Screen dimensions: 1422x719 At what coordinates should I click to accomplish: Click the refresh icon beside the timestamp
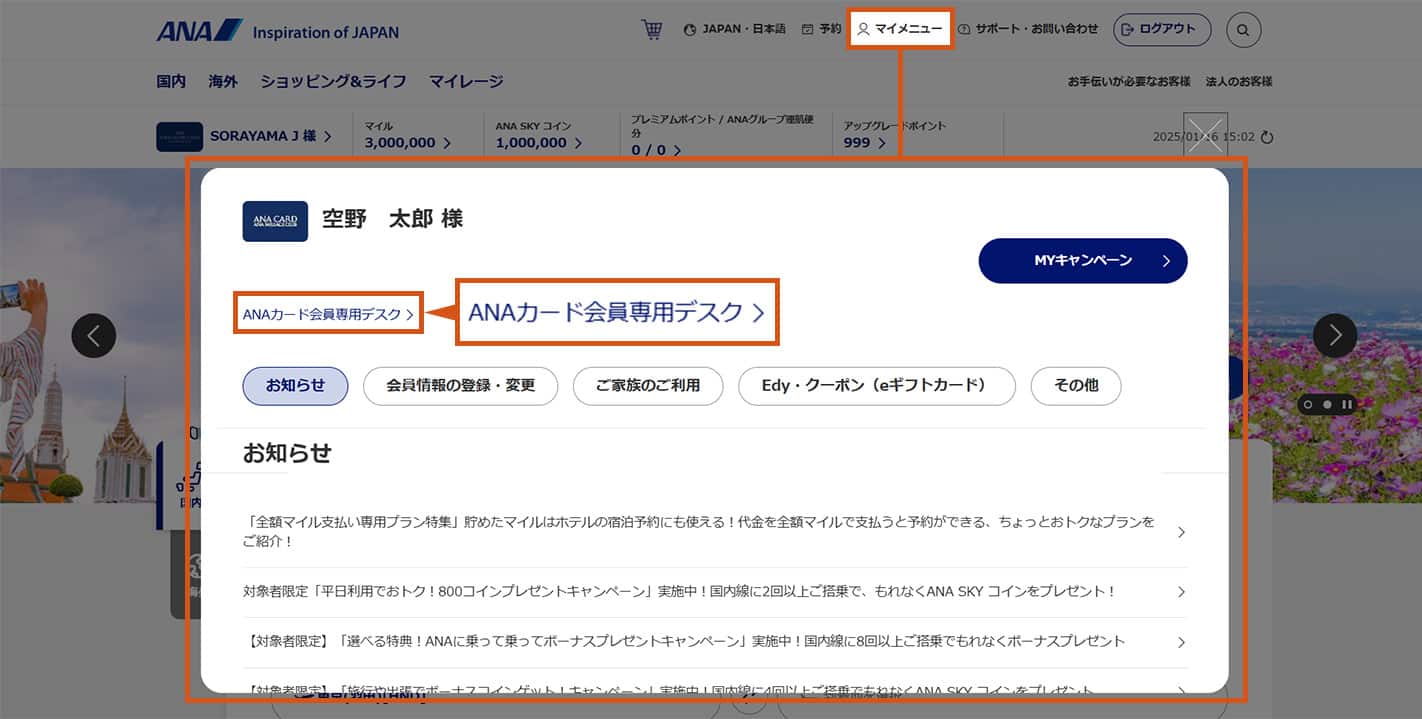coord(1267,137)
